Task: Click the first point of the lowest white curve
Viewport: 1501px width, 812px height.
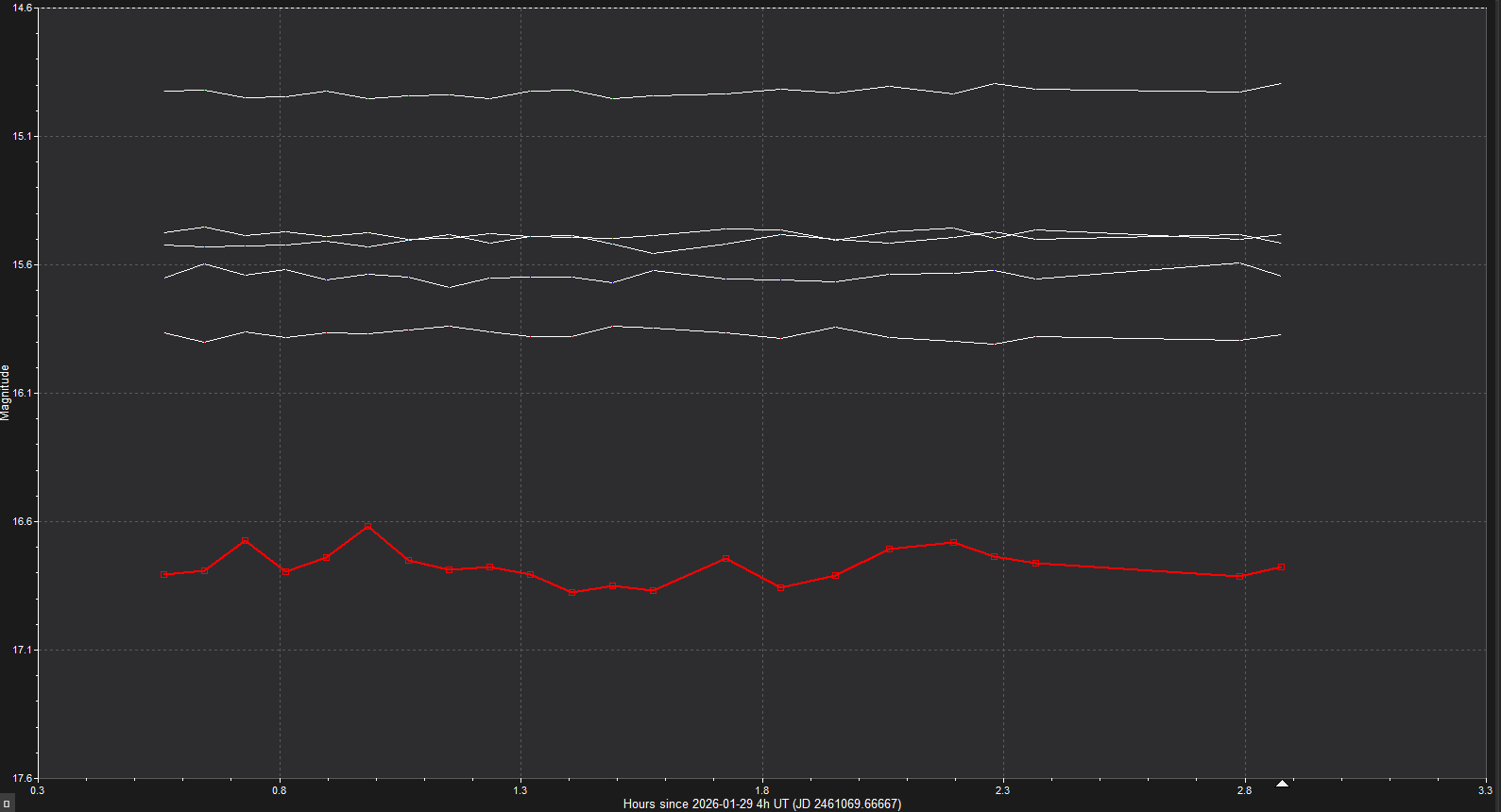Action: coord(164,332)
